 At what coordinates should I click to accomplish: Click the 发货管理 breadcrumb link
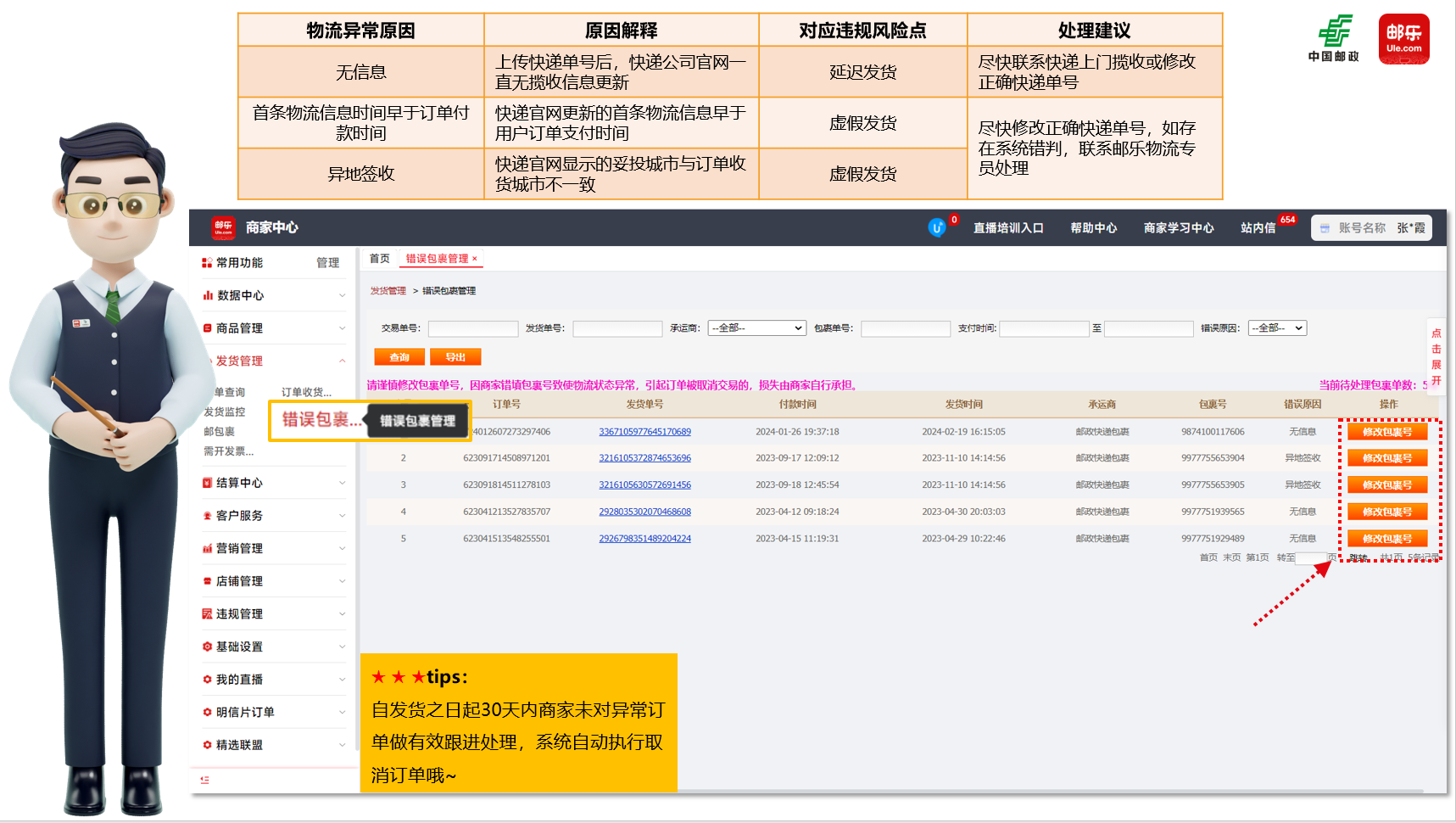pyautogui.click(x=388, y=291)
